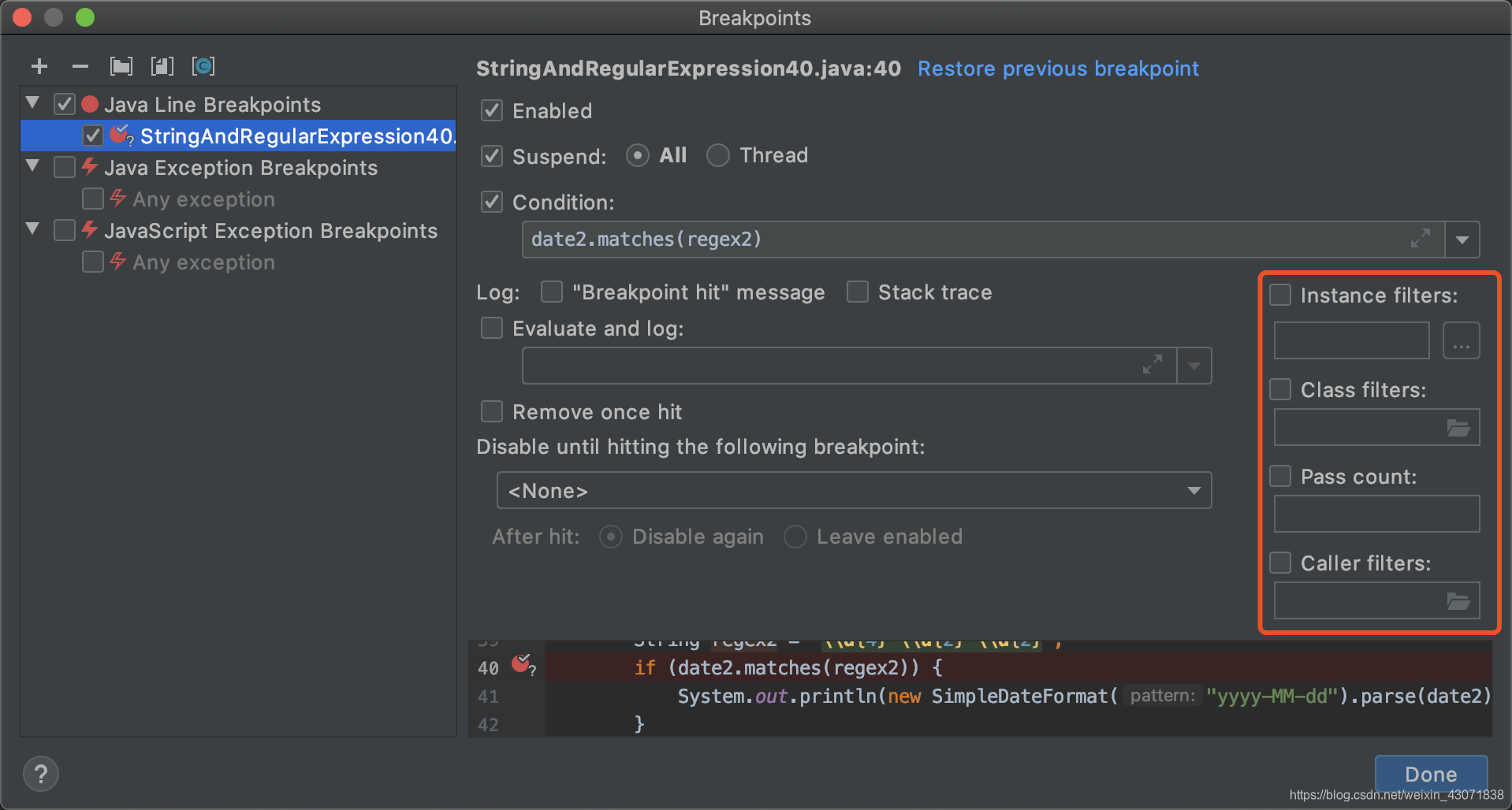The height and width of the screenshot is (810, 1512).
Task: Click the remove breakpoint minus icon
Action: click(x=80, y=67)
